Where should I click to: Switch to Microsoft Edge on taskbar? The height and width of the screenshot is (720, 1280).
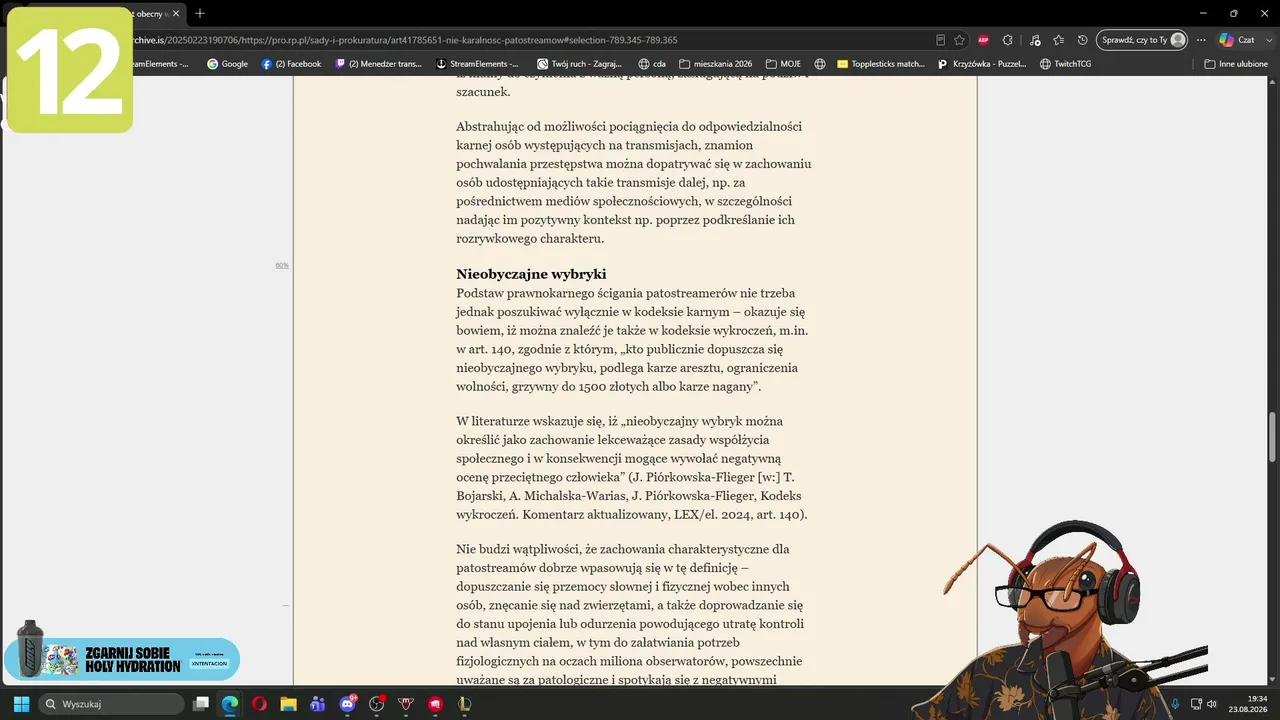[230, 704]
